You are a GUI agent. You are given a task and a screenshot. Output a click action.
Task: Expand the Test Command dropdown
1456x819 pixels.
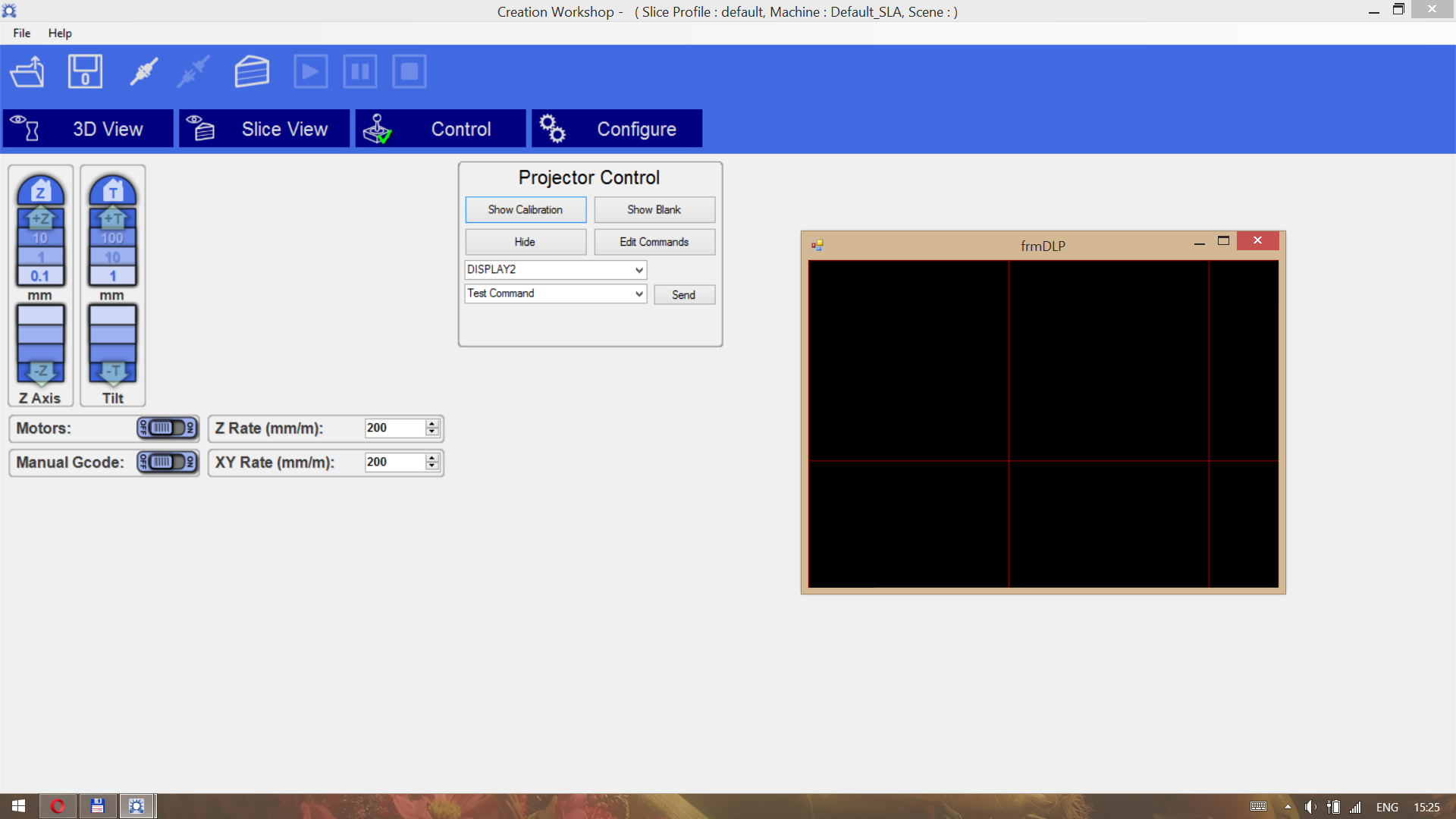(639, 293)
